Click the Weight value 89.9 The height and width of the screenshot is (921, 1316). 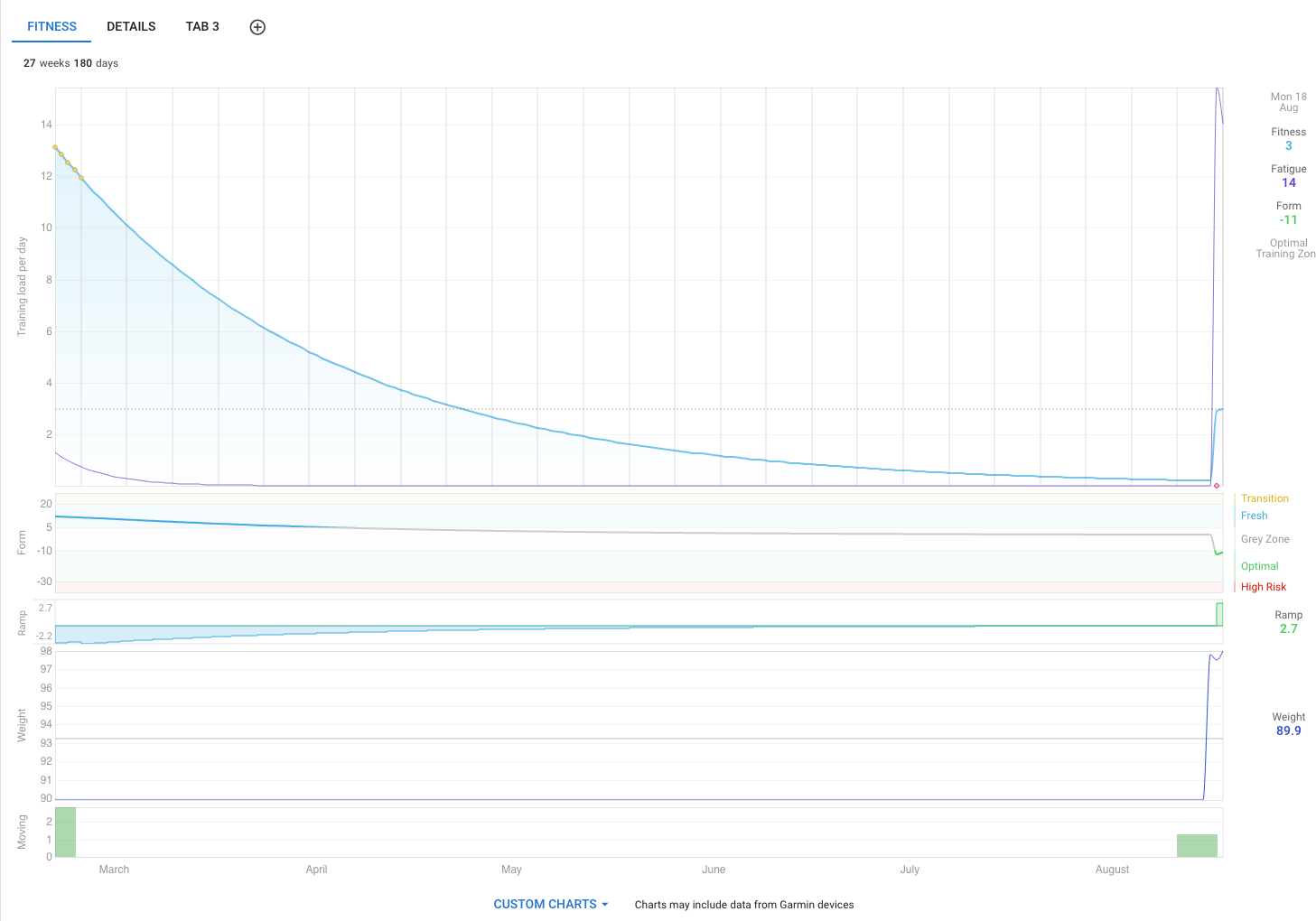1288,730
